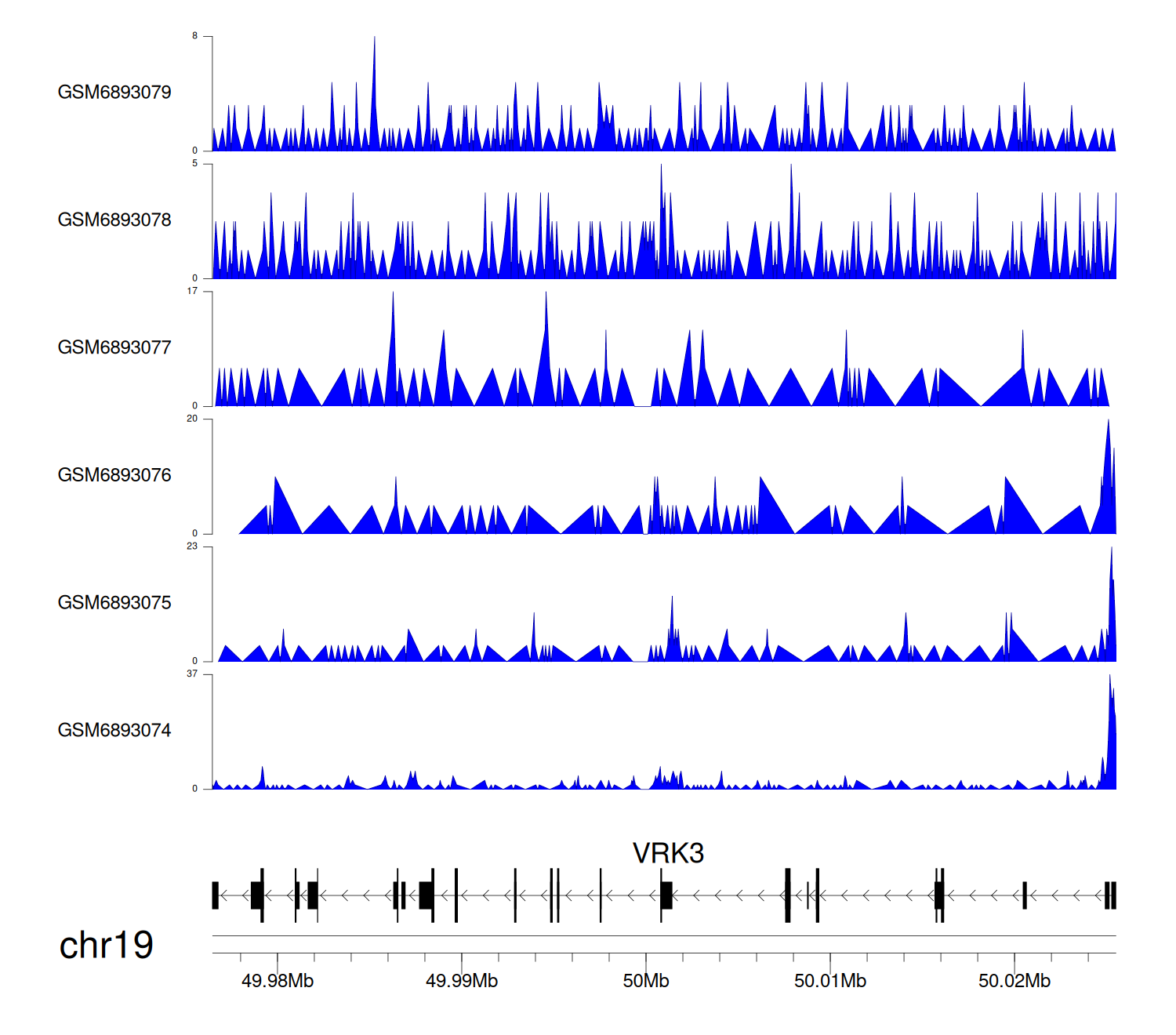
Task: Click the GSM6893075 track label
Action: 114,603
